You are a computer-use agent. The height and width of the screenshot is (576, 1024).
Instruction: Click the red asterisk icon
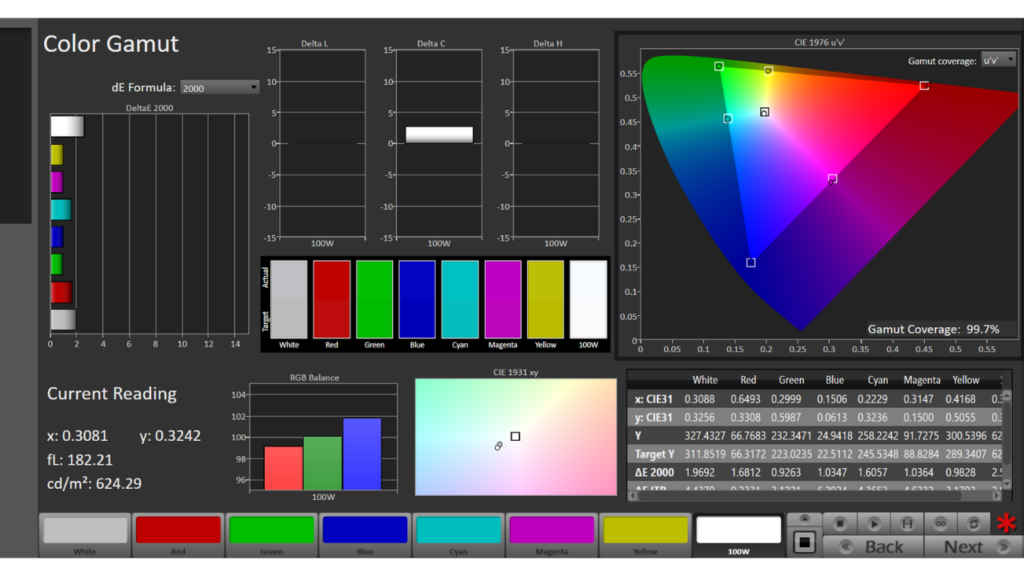coord(1006,523)
